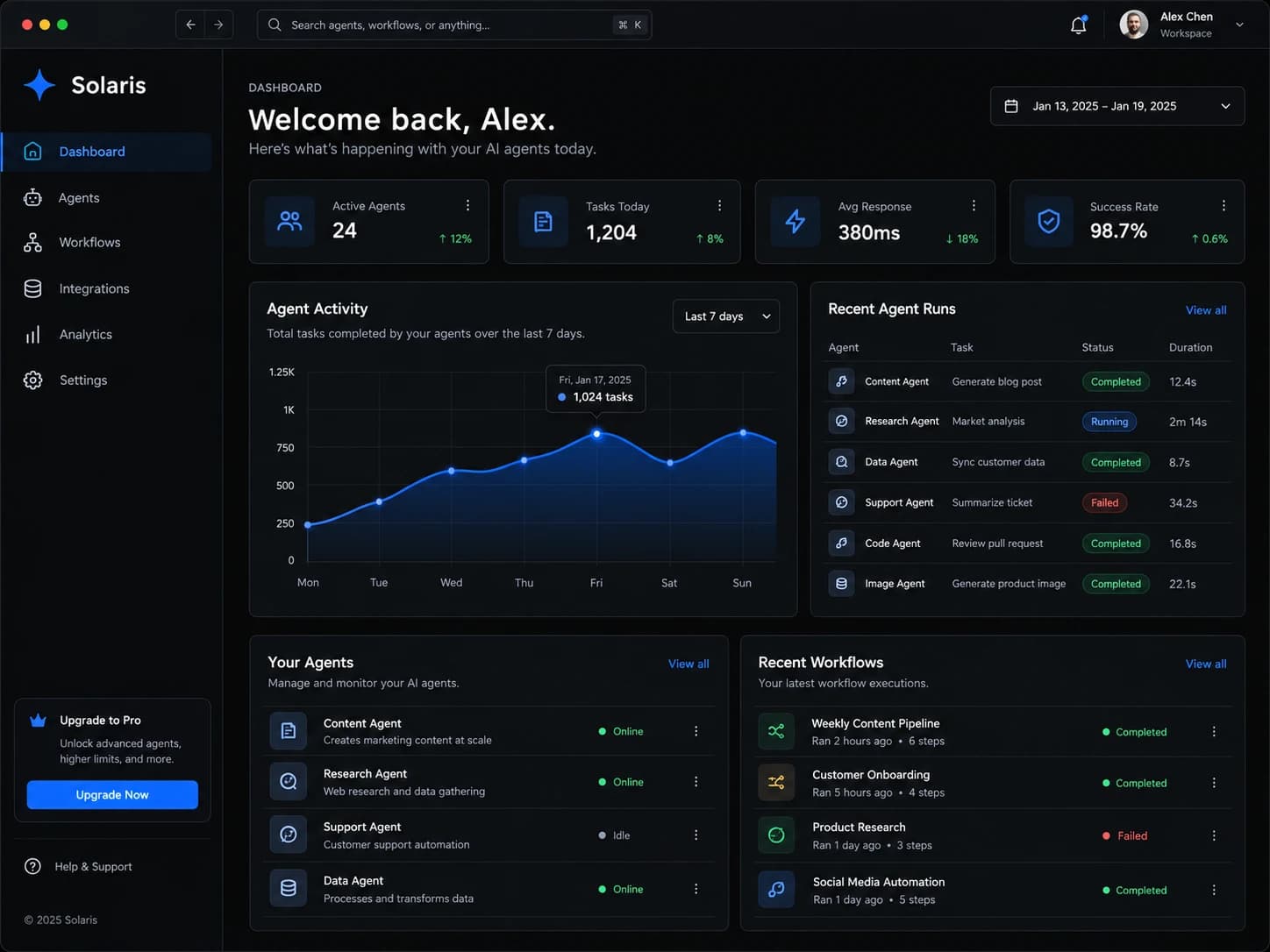Select the Image Agent row in Recent Agent Runs

[x=1028, y=584]
